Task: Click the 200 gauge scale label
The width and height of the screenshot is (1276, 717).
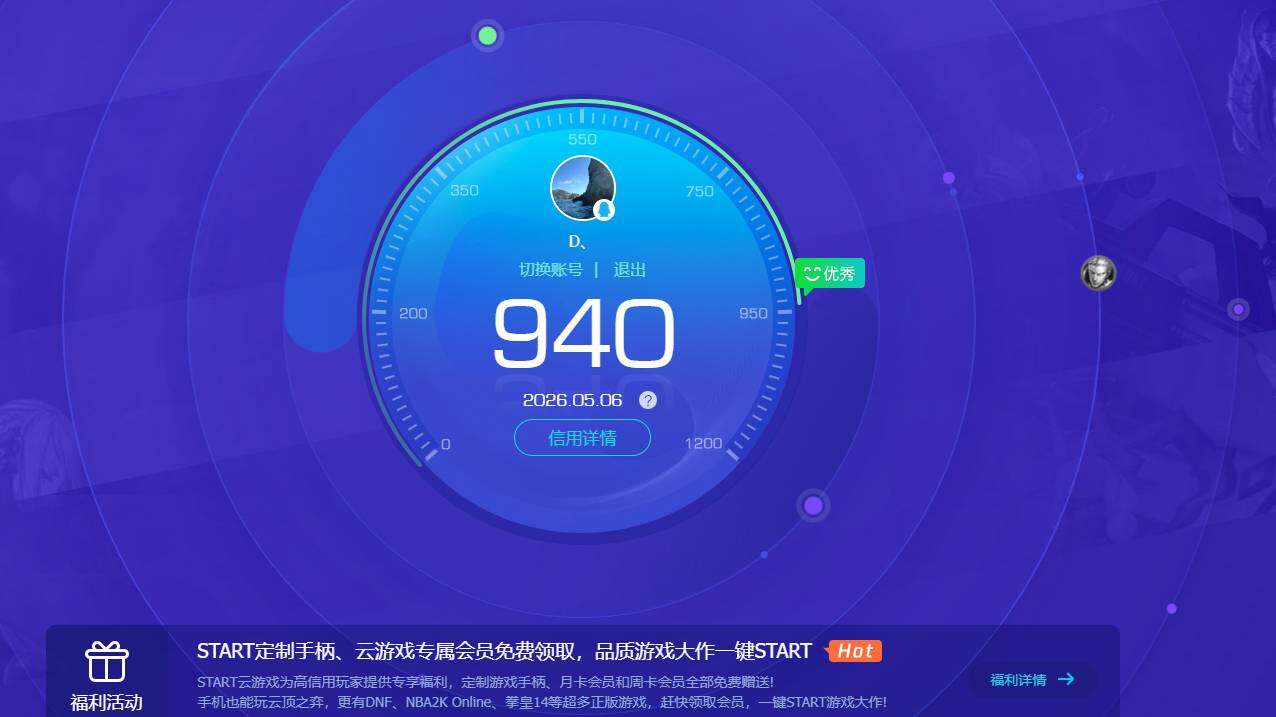Action: tap(413, 313)
